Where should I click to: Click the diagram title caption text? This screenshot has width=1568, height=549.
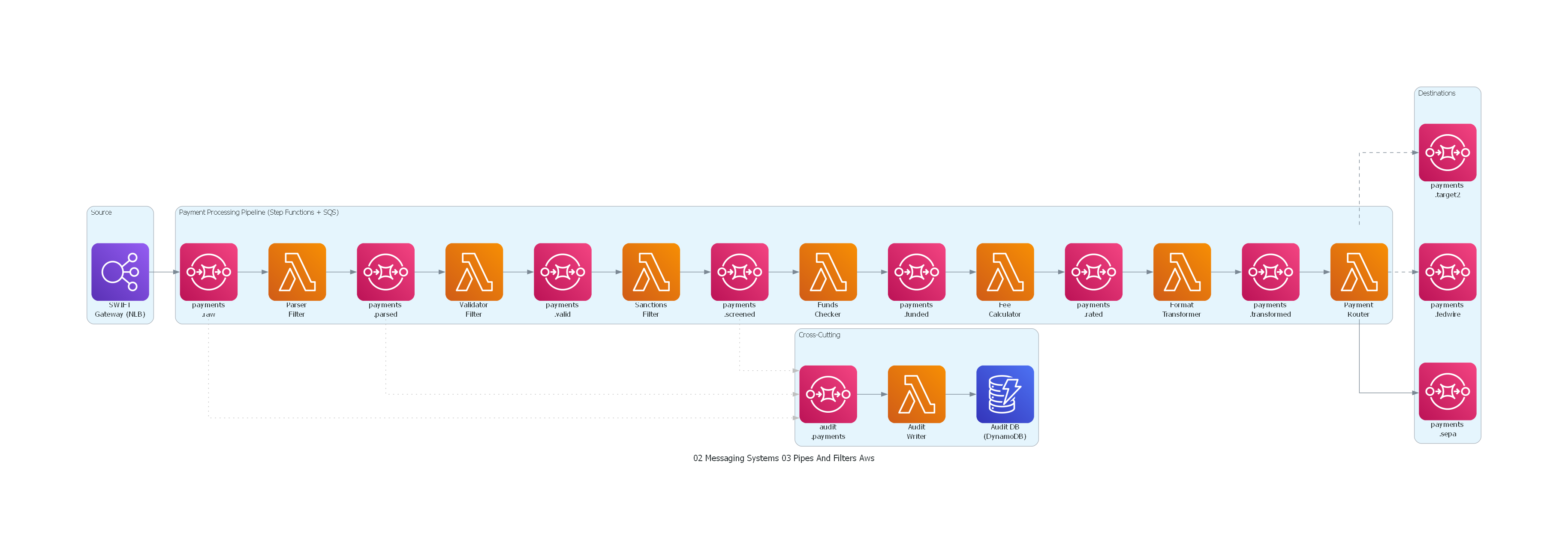[x=783, y=458]
